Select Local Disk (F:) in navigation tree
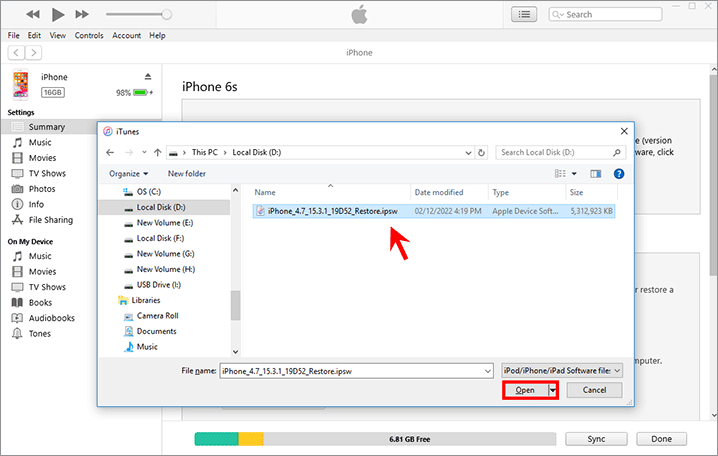718x456 pixels. tap(160, 239)
